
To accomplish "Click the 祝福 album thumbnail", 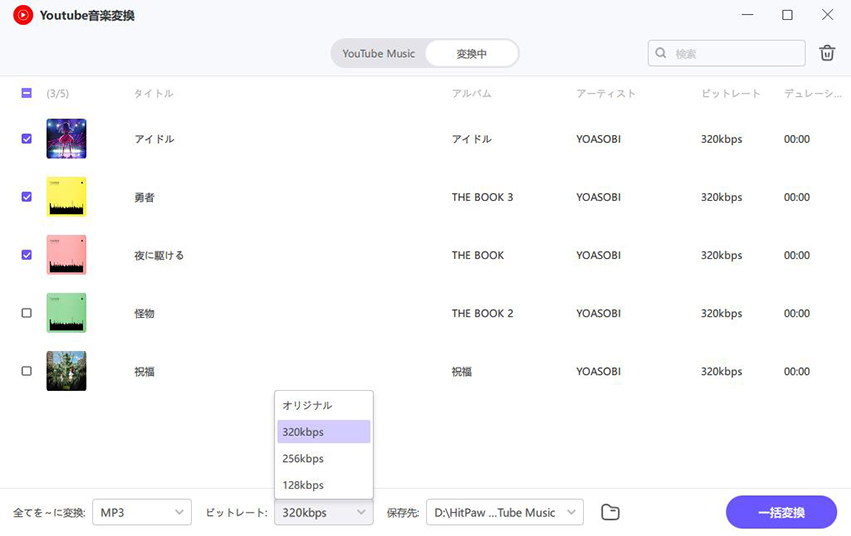I will pos(66,371).
